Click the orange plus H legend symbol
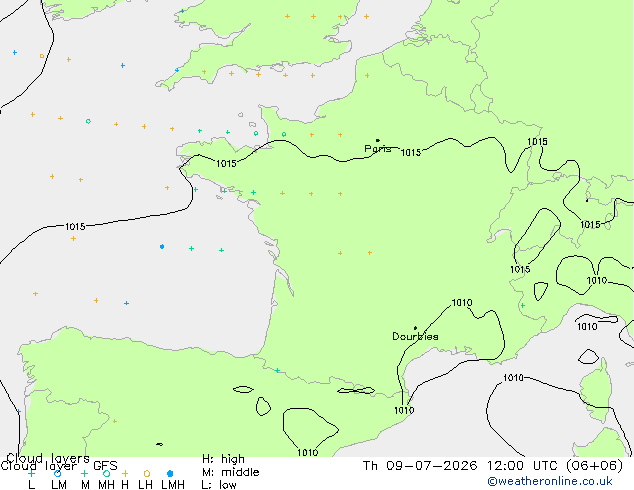The image size is (634, 490). click(125, 473)
